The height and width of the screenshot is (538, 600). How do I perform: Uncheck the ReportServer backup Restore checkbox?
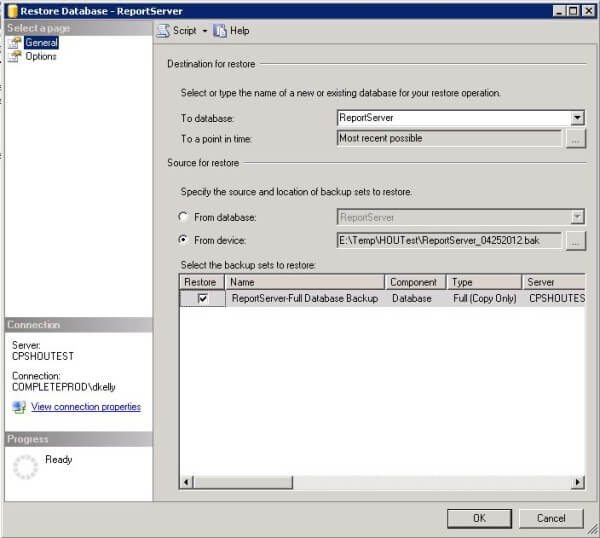[203, 298]
